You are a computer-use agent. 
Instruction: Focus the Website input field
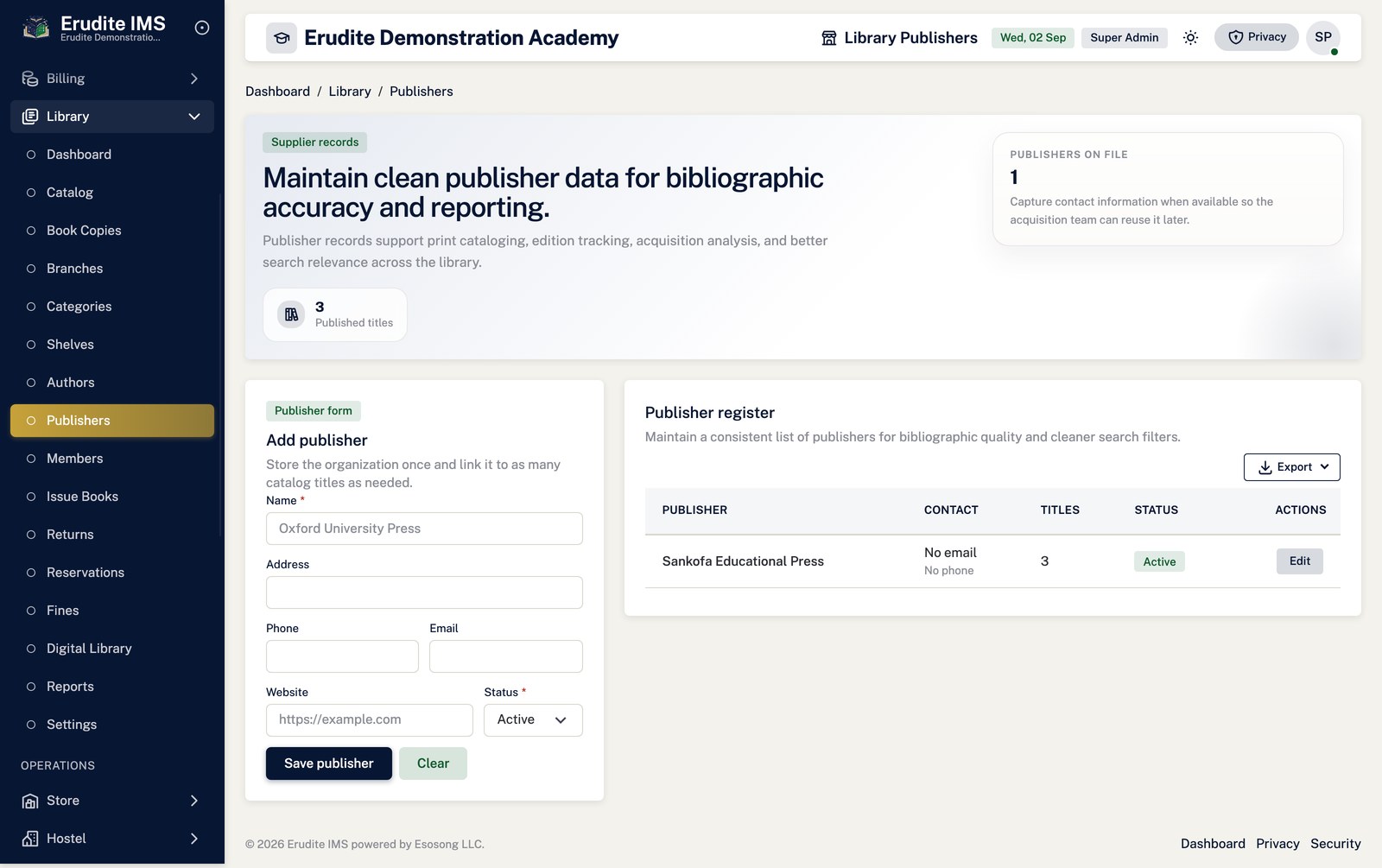(370, 720)
